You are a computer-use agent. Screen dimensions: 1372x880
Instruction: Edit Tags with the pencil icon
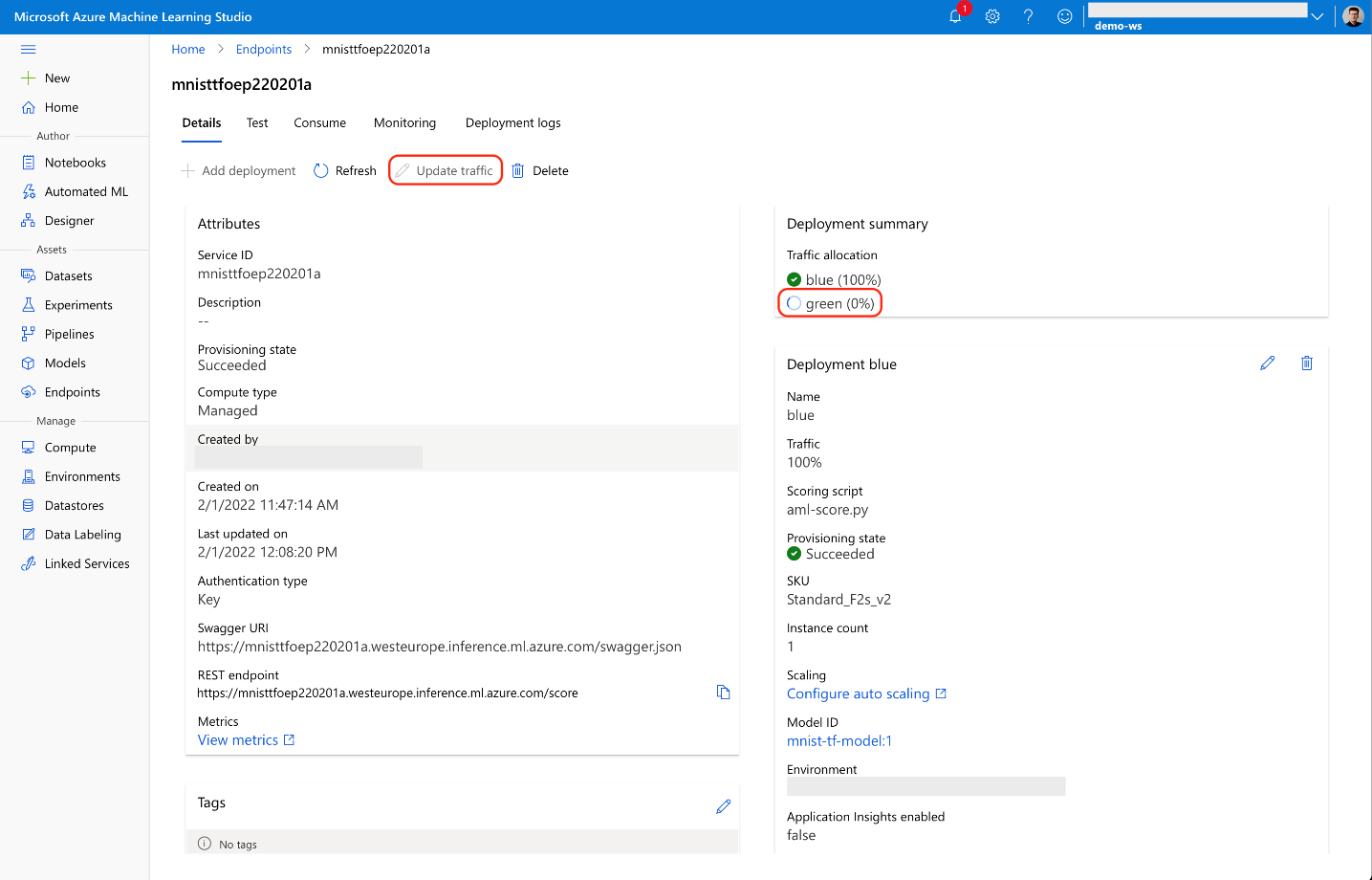[x=724, y=806]
